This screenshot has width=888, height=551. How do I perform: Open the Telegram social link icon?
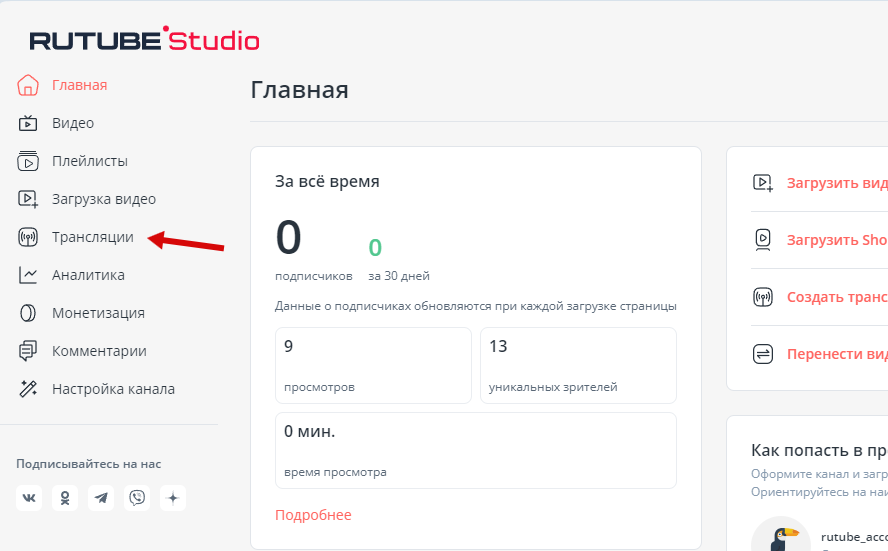[x=101, y=498]
